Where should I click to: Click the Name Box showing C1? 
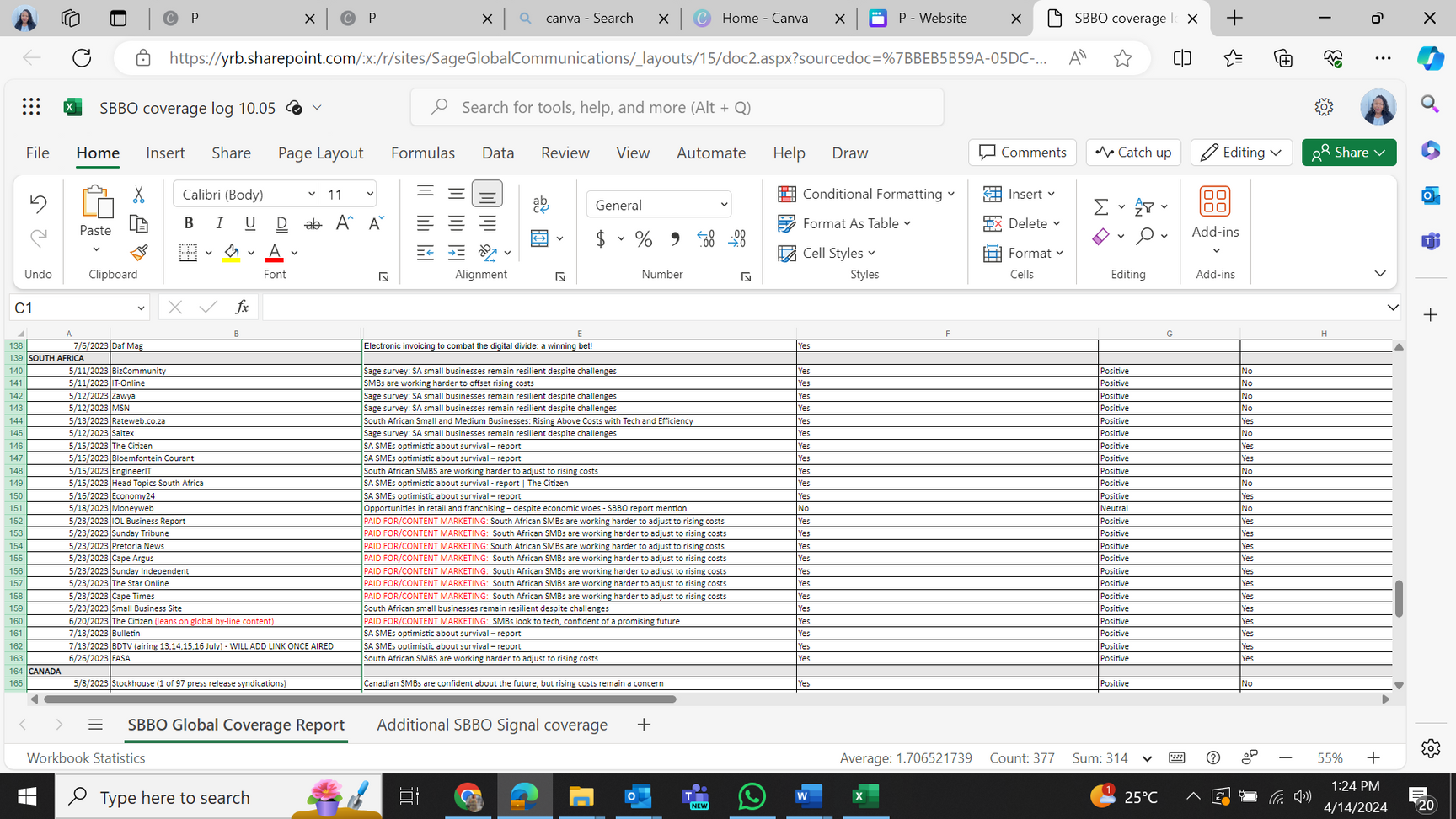pos(79,308)
